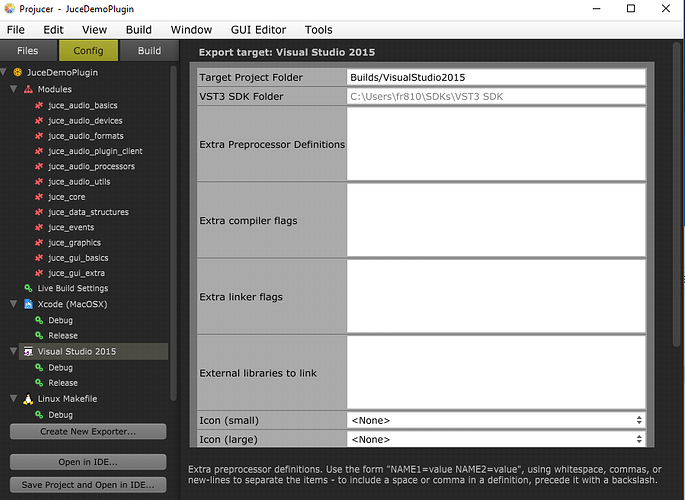Select the juce_gui_extra module label
The height and width of the screenshot is (500, 685).
click(76, 273)
